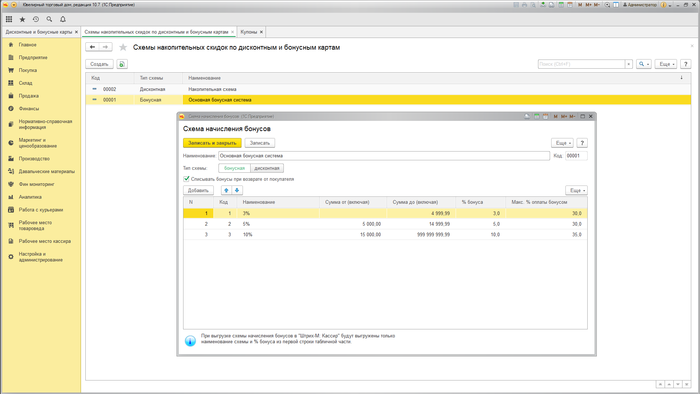Open the dropdown arrow beside info icon

(670, 5)
